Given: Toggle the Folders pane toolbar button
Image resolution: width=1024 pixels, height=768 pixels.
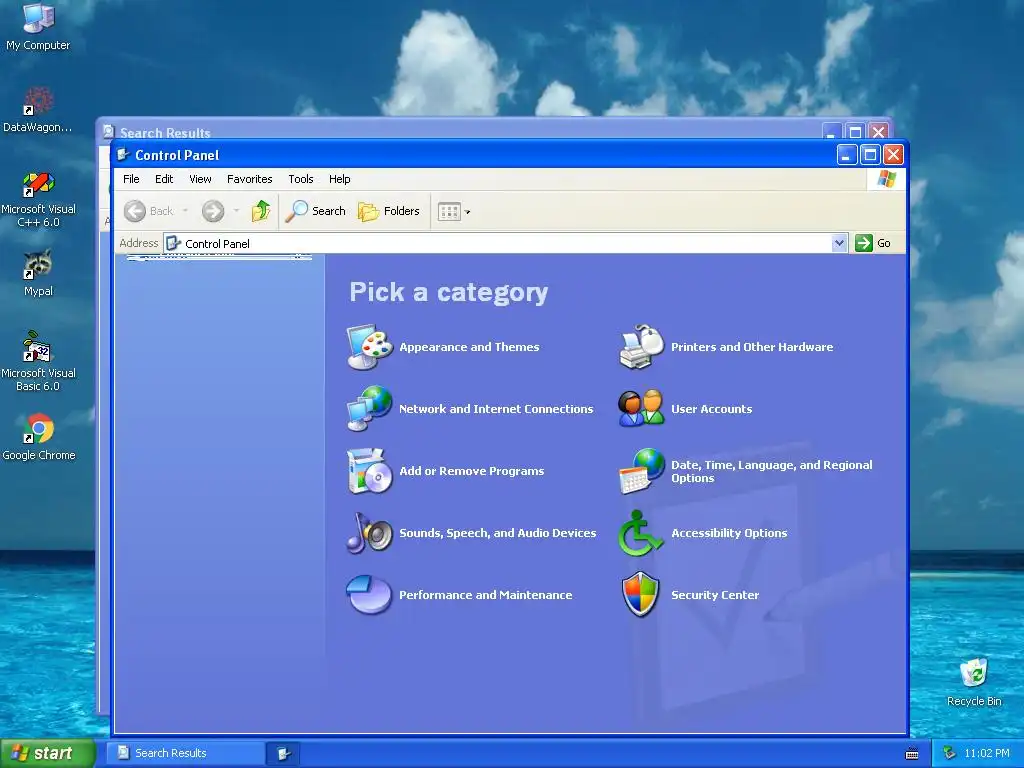Looking at the screenshot, I should pyautogui.click(x=389, y=211).
